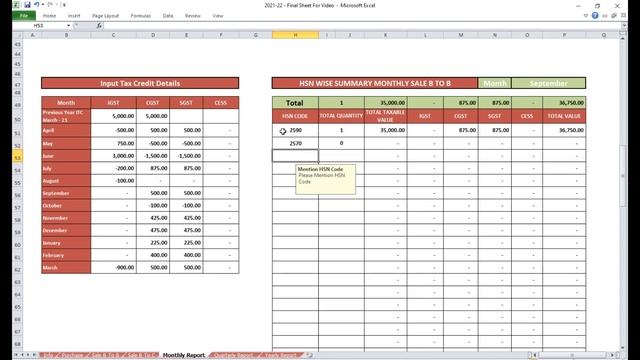Click the Undo icon in Quick Access Toolbar
Viewport: 640px width, 360px height.
[36, 5]
